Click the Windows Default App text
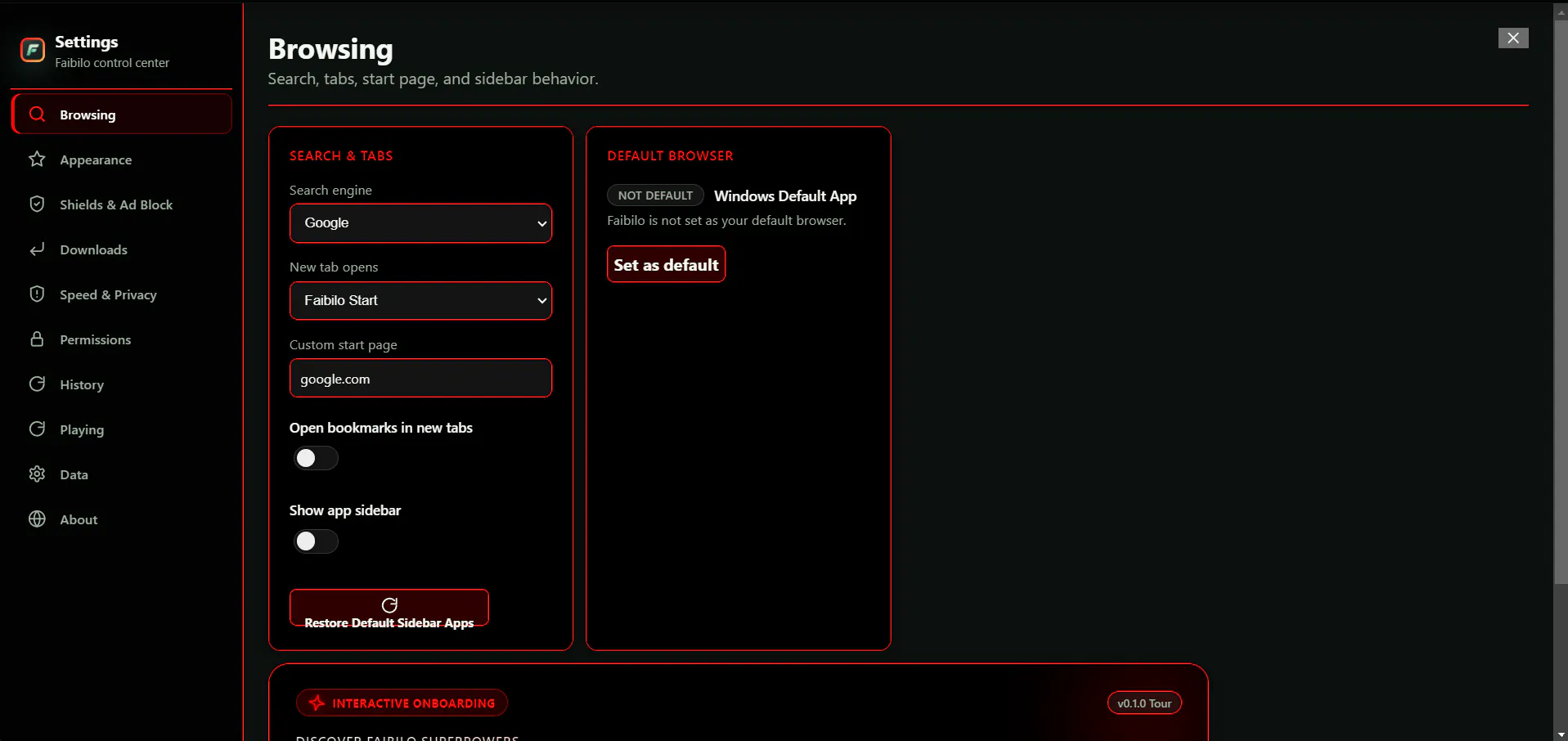Viewport: 1568px width, 741px height. point(785,196)
